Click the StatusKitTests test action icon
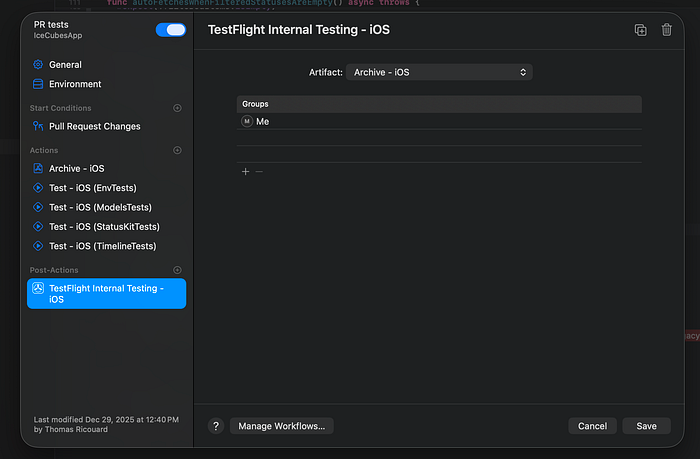 [x=38, y=226]
